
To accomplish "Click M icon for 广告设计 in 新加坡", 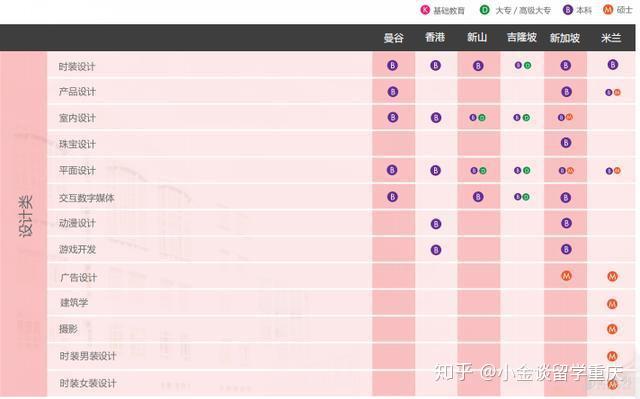I will coord(566,276).
